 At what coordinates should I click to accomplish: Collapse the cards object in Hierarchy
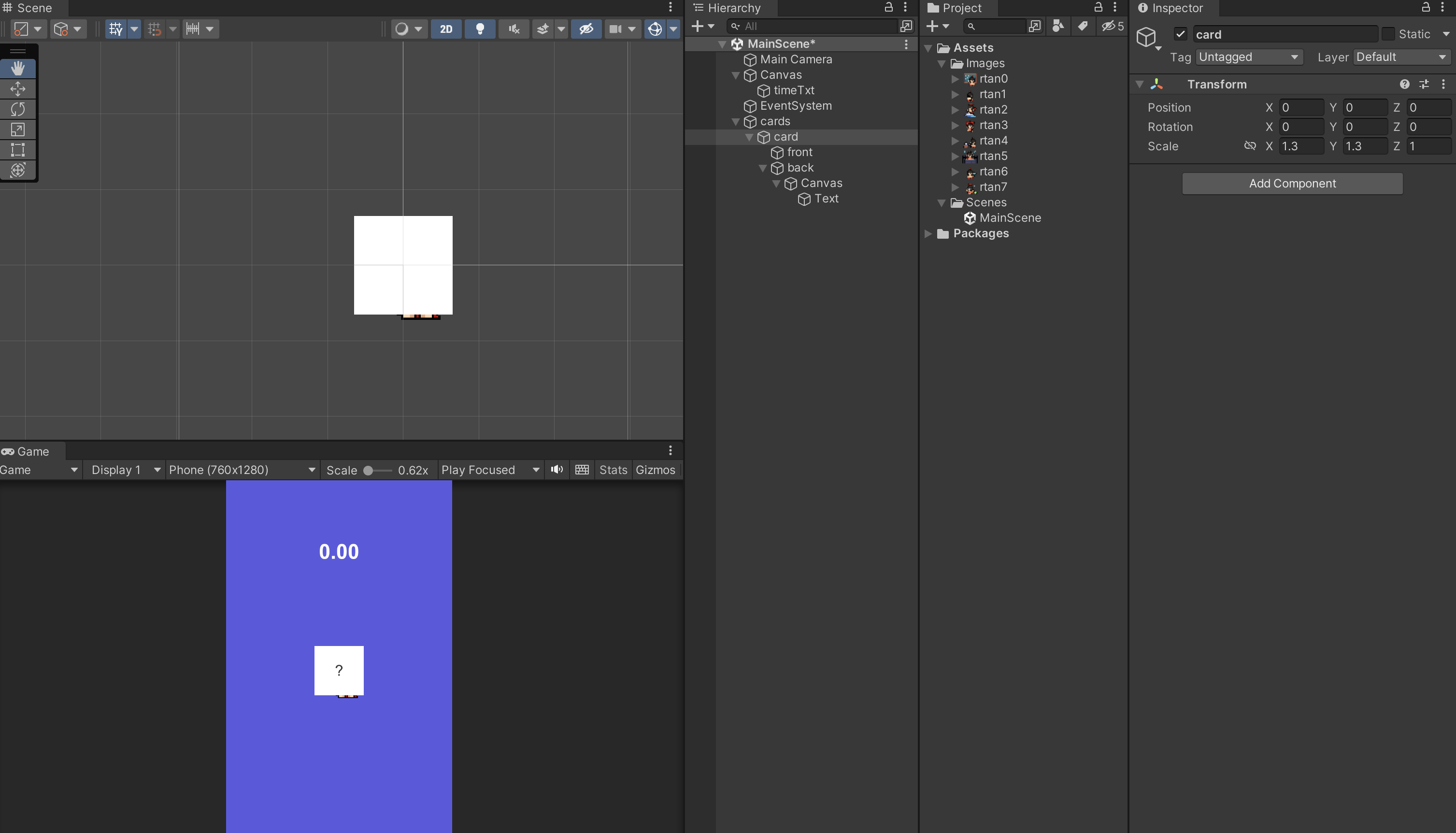(736, 122)
